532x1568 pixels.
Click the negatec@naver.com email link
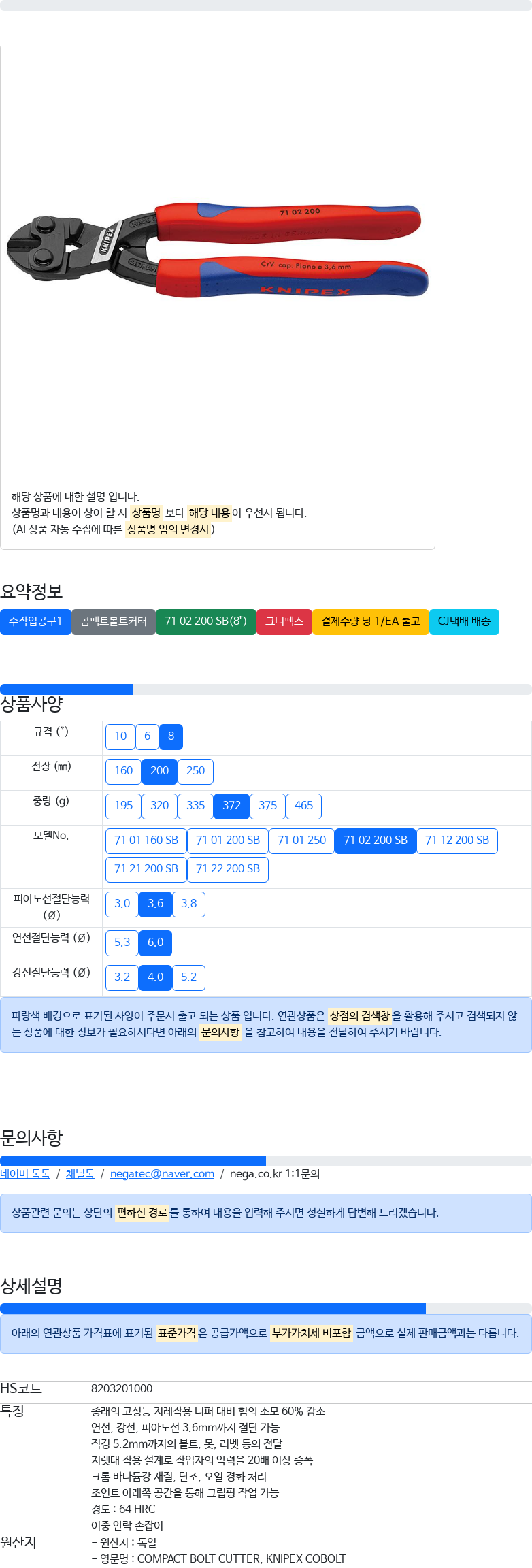tap(162, 1174)
